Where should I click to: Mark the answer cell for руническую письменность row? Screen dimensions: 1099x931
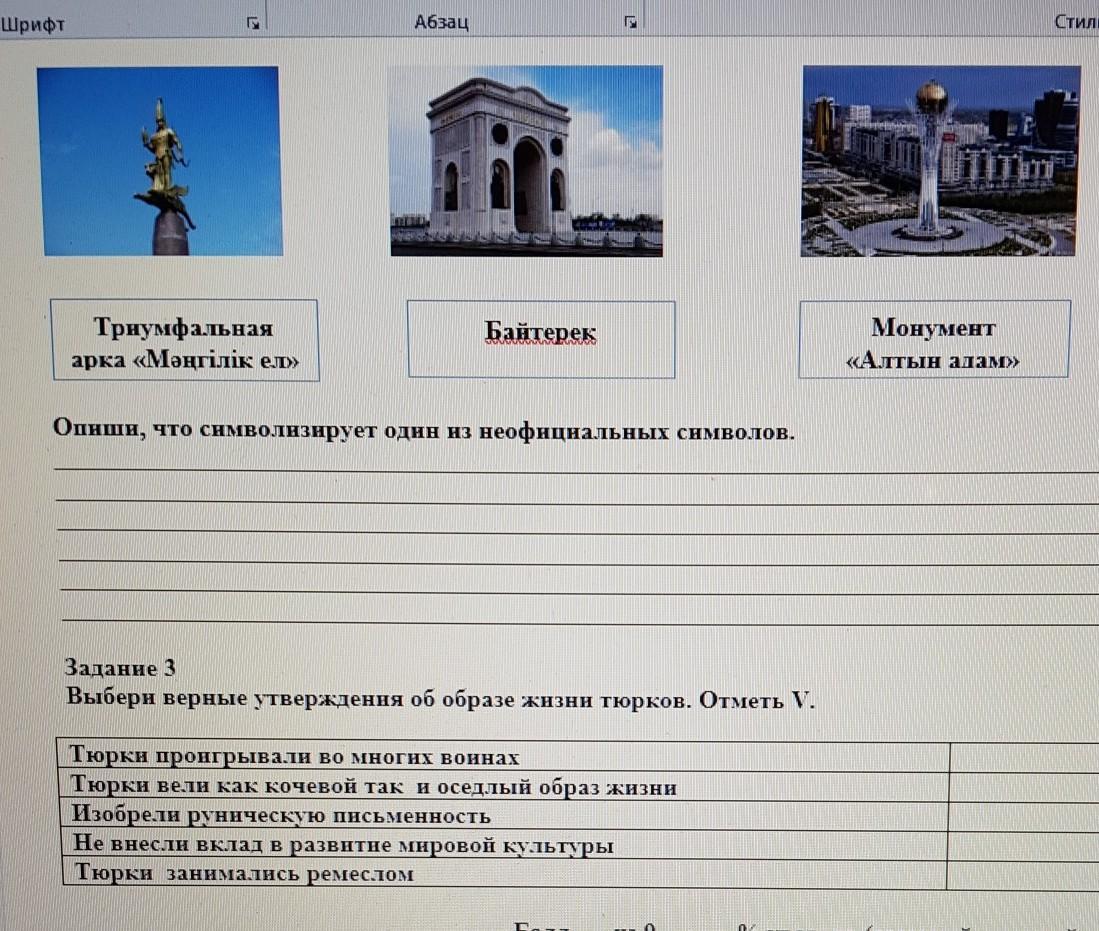[1020, 815]
